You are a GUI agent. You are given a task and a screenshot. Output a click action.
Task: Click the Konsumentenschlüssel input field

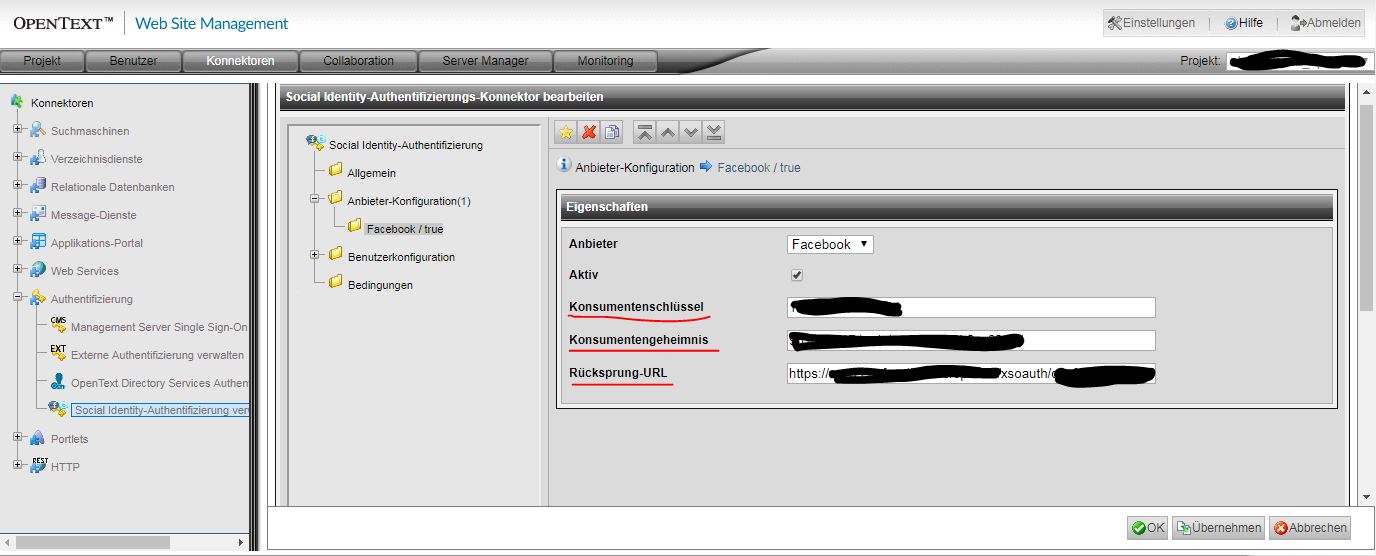click(x=971, y=307)
